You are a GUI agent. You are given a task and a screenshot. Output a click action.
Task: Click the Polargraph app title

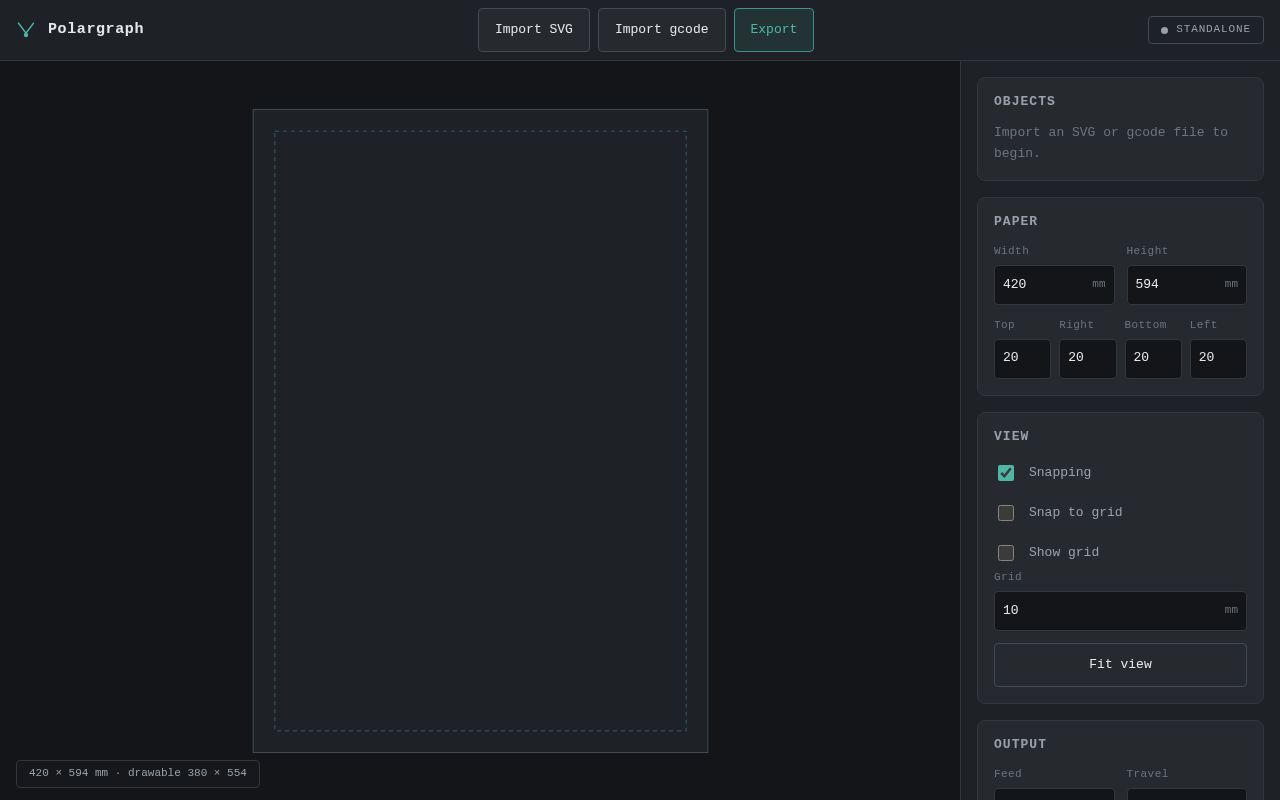pos(96,30)
